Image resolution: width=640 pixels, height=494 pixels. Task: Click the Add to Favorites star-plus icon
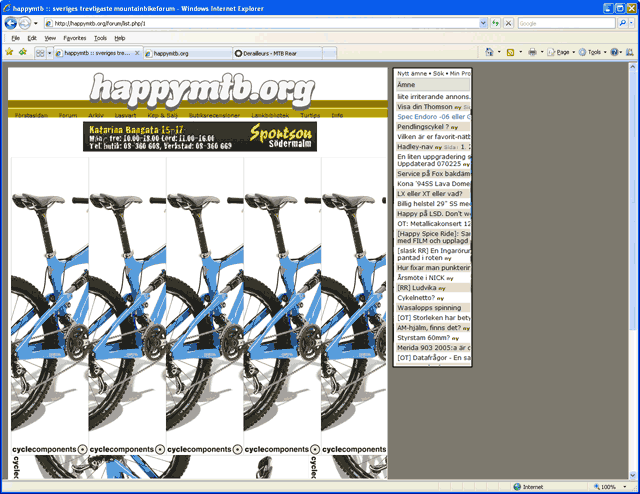[23, 52]
